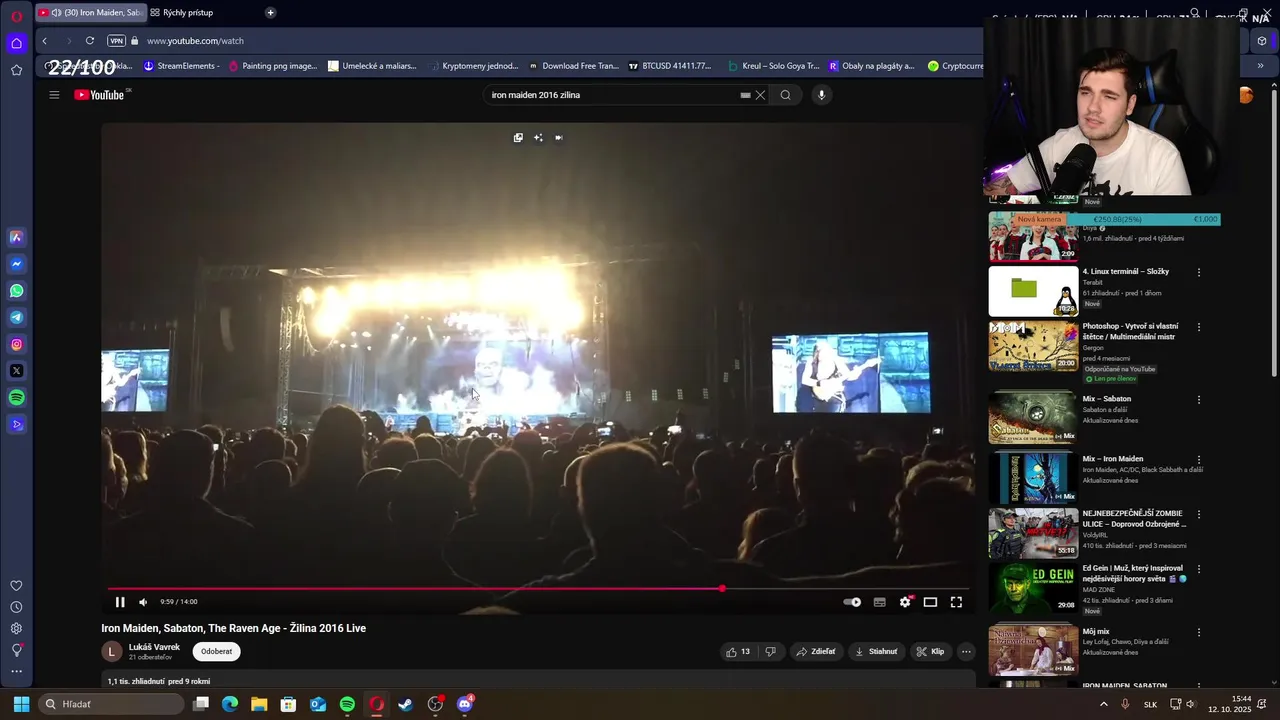Open options for Mix – Sabaton video
The height and width of the screenshot is (720, 1280).
(x=1198, y=400)
